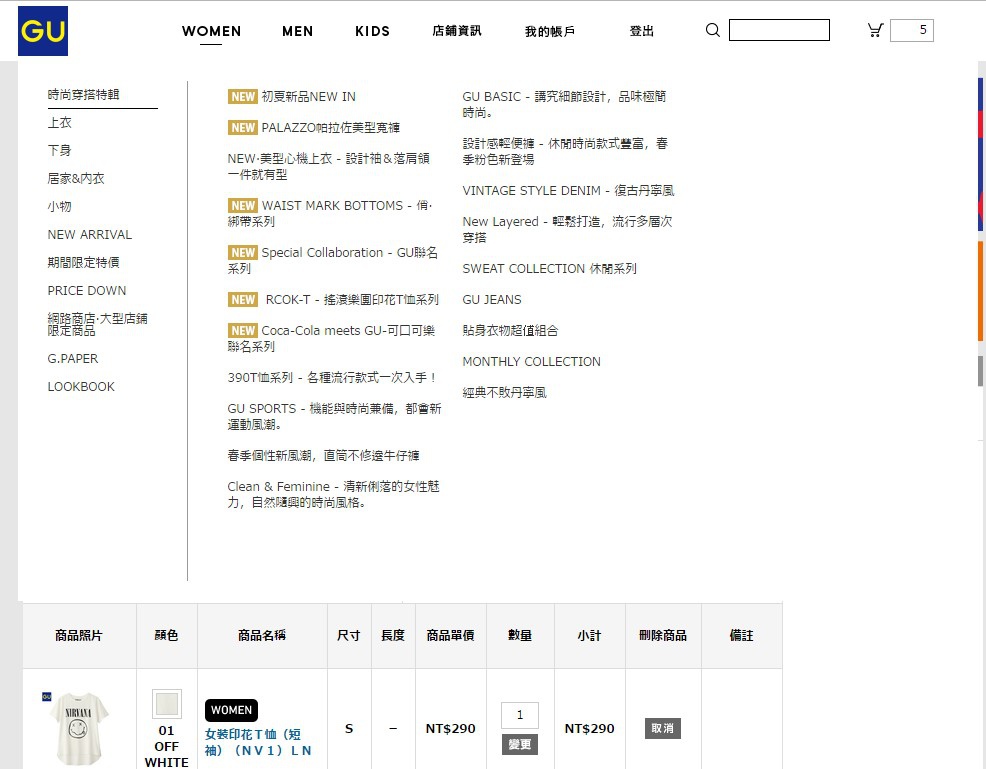Go to 我的帳戶 my account
This screenshot has height=769, width=986.
pos(550,31)
